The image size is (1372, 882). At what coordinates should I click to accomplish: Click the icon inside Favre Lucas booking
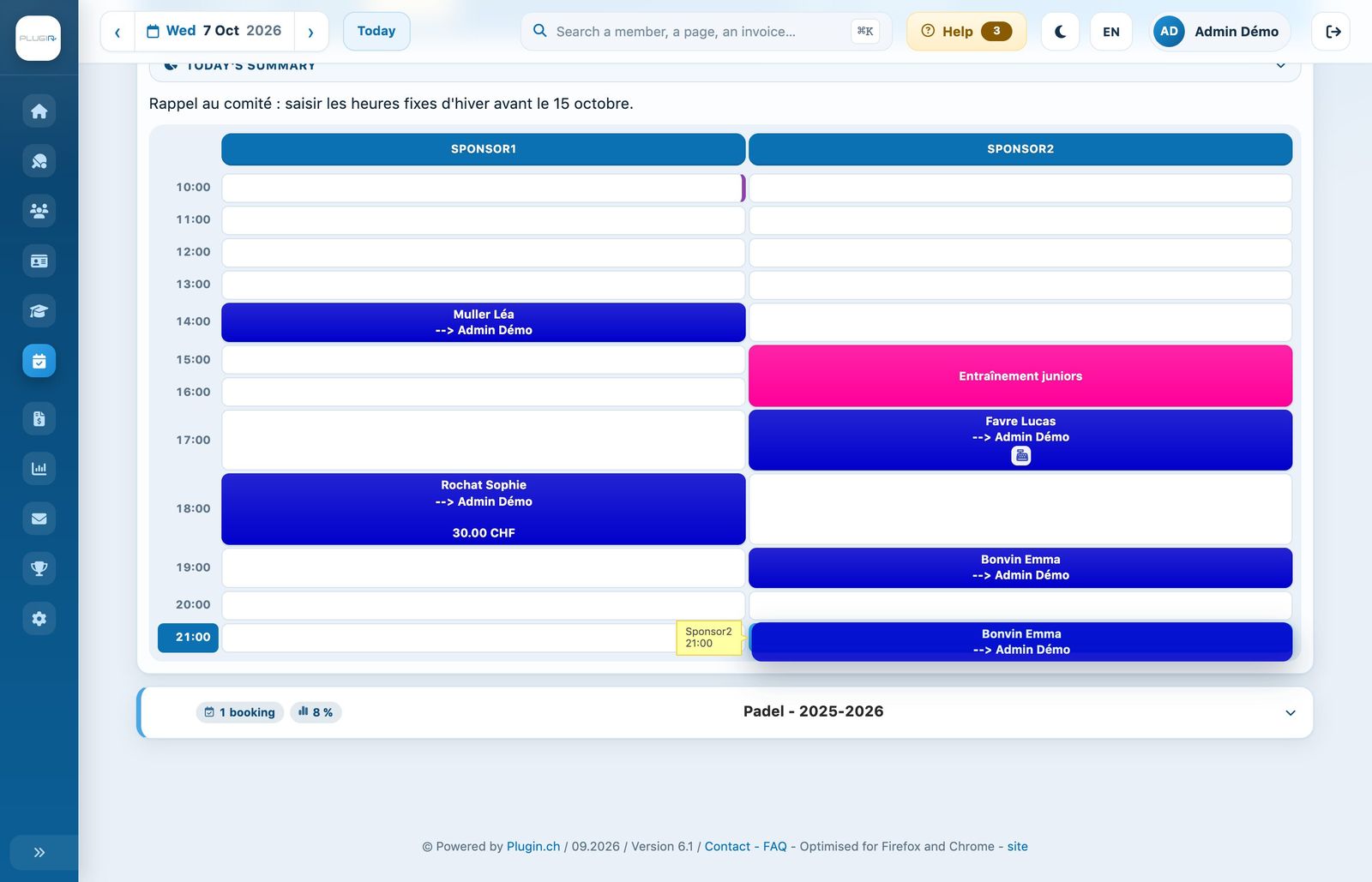pos(1021,456)
